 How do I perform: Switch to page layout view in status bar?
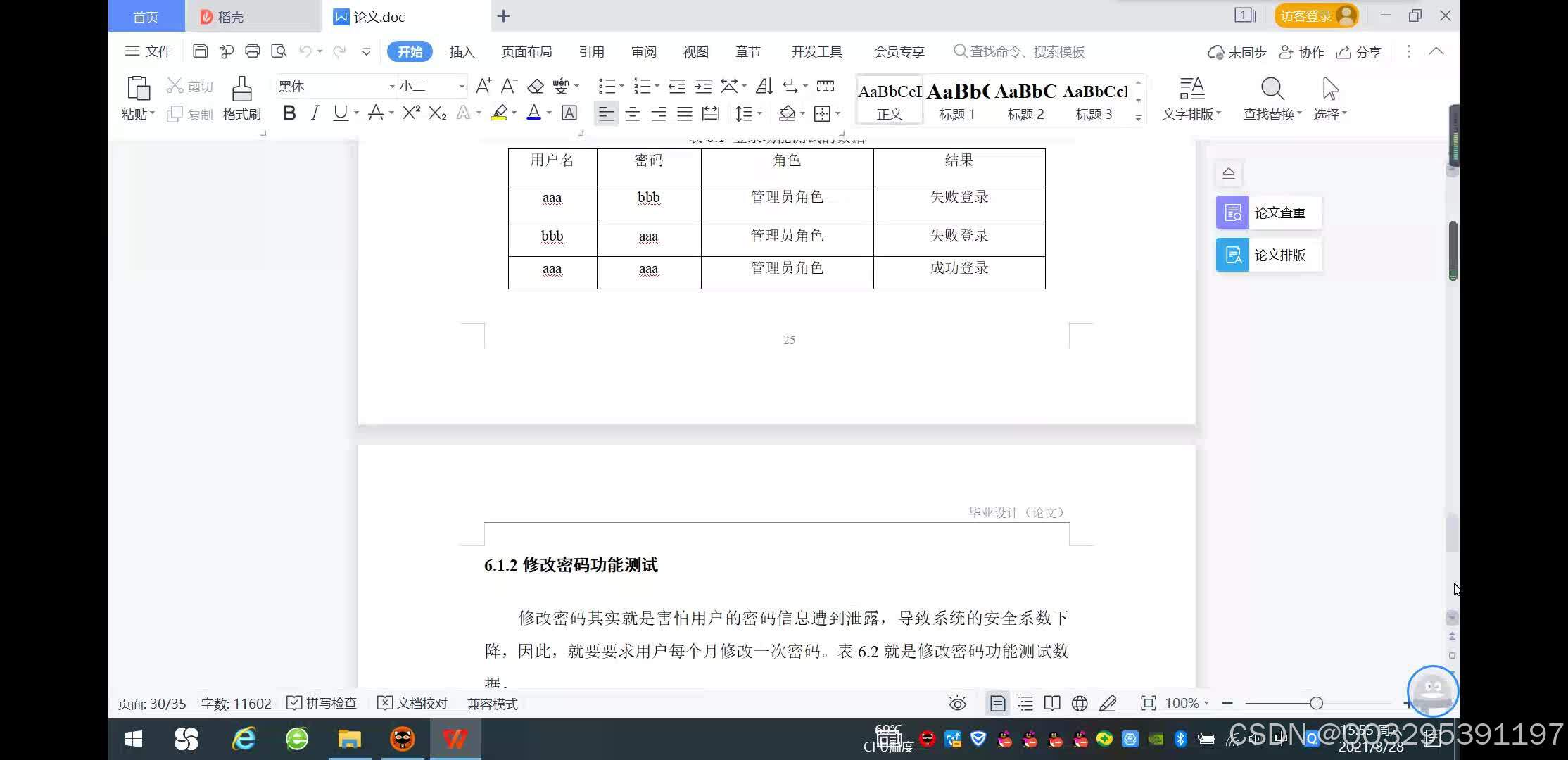coord(997,703)
